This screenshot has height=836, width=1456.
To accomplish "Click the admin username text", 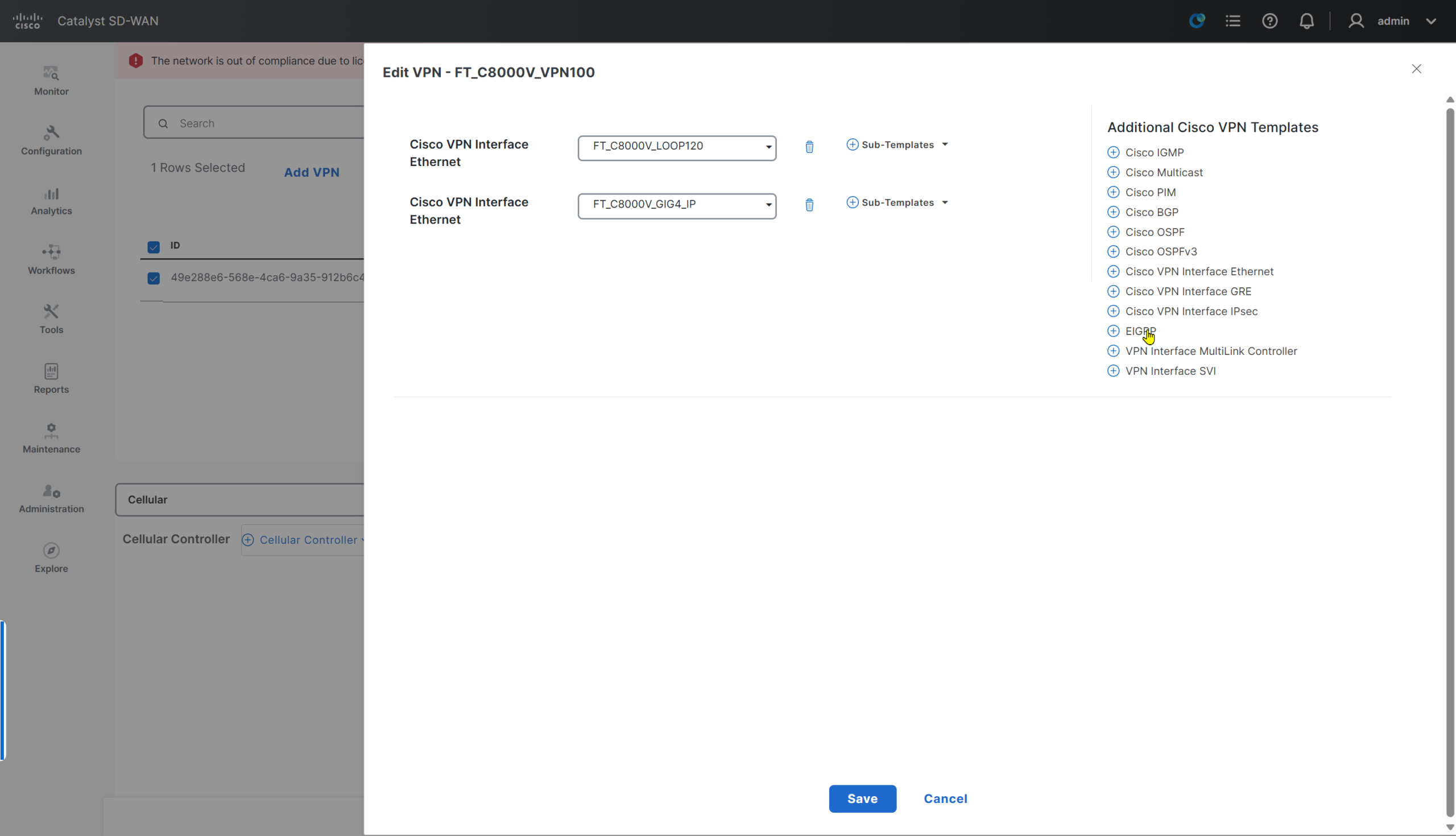I will coord(1393,20).
